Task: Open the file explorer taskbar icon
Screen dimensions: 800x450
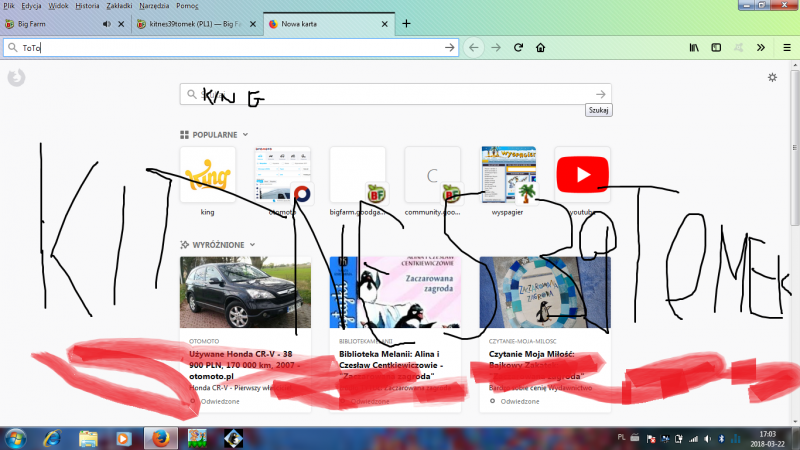Action: coord(88,438)
